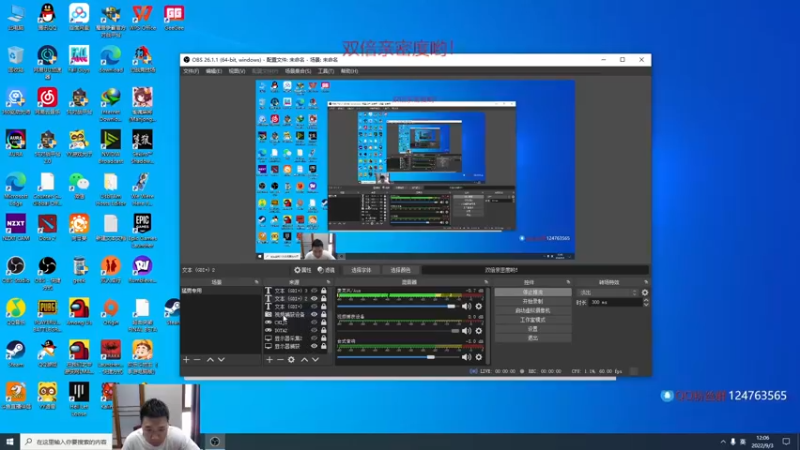Open the 文件(F) menu
The width and height of the screenshot is (800, 450).
[191, 71]
